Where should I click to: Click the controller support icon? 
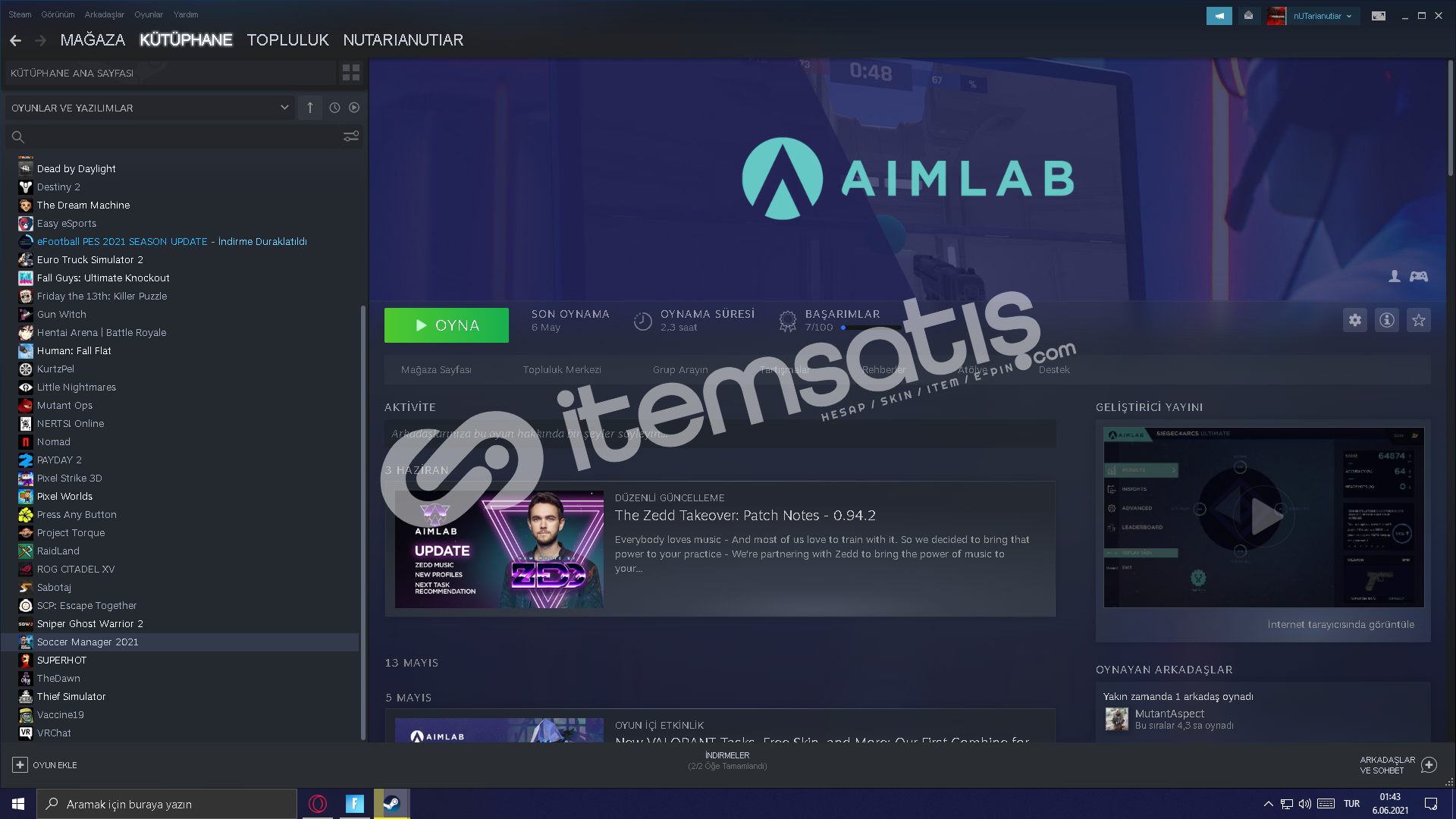point(1419,277)
